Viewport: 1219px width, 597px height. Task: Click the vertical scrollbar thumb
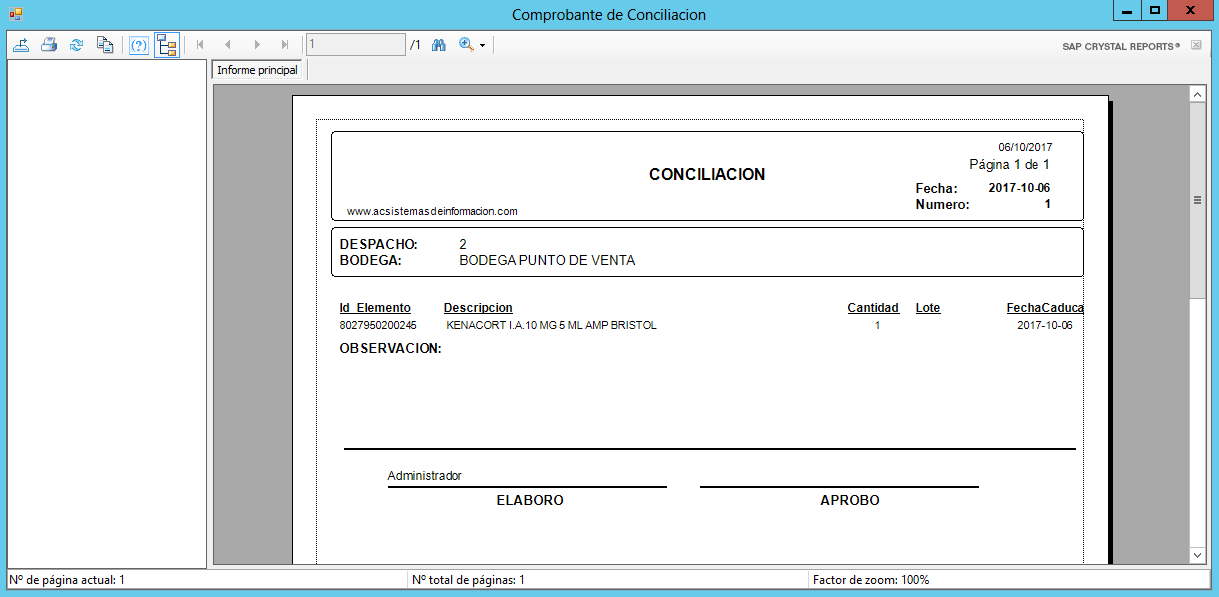point(1197,200)
